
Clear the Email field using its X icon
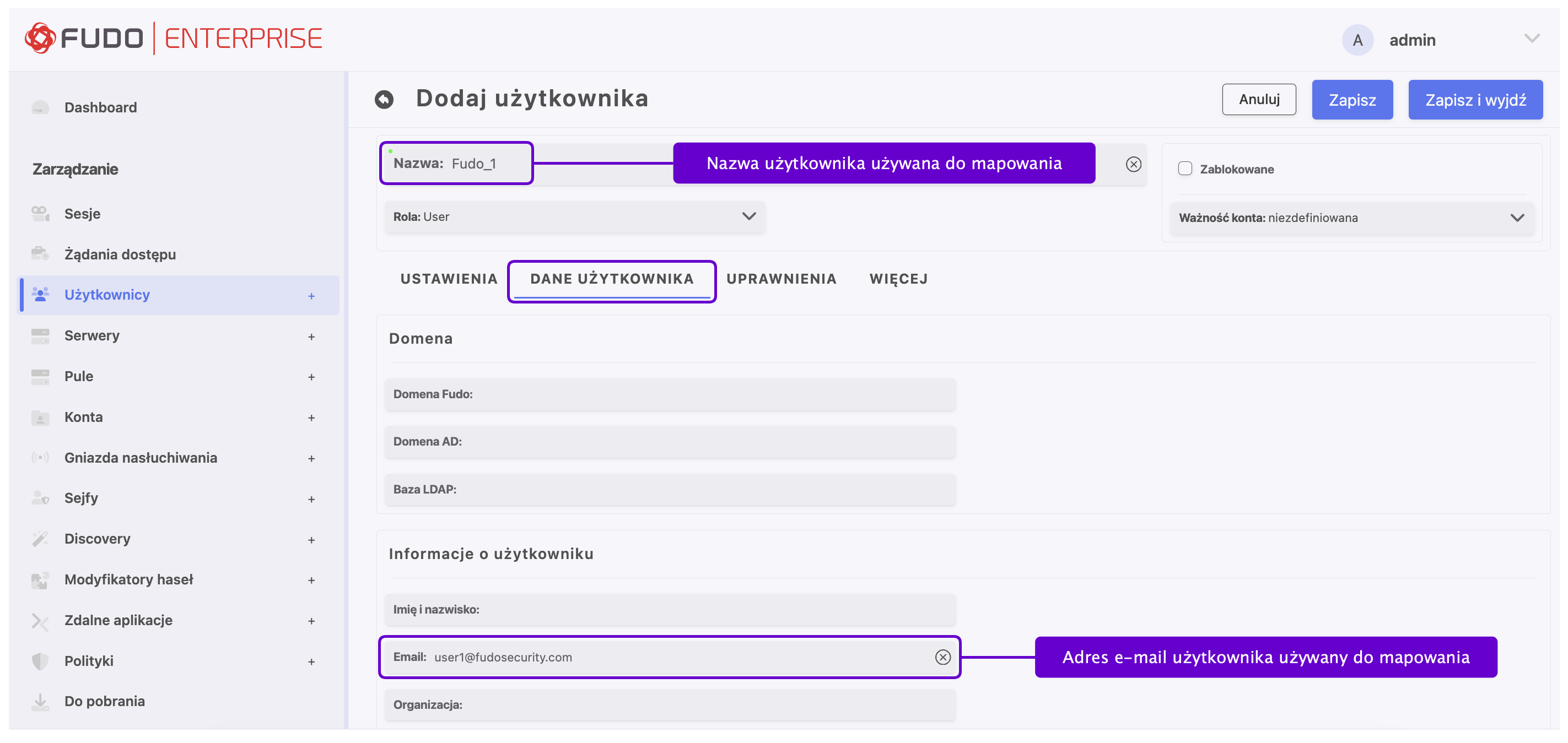point(942,657)
